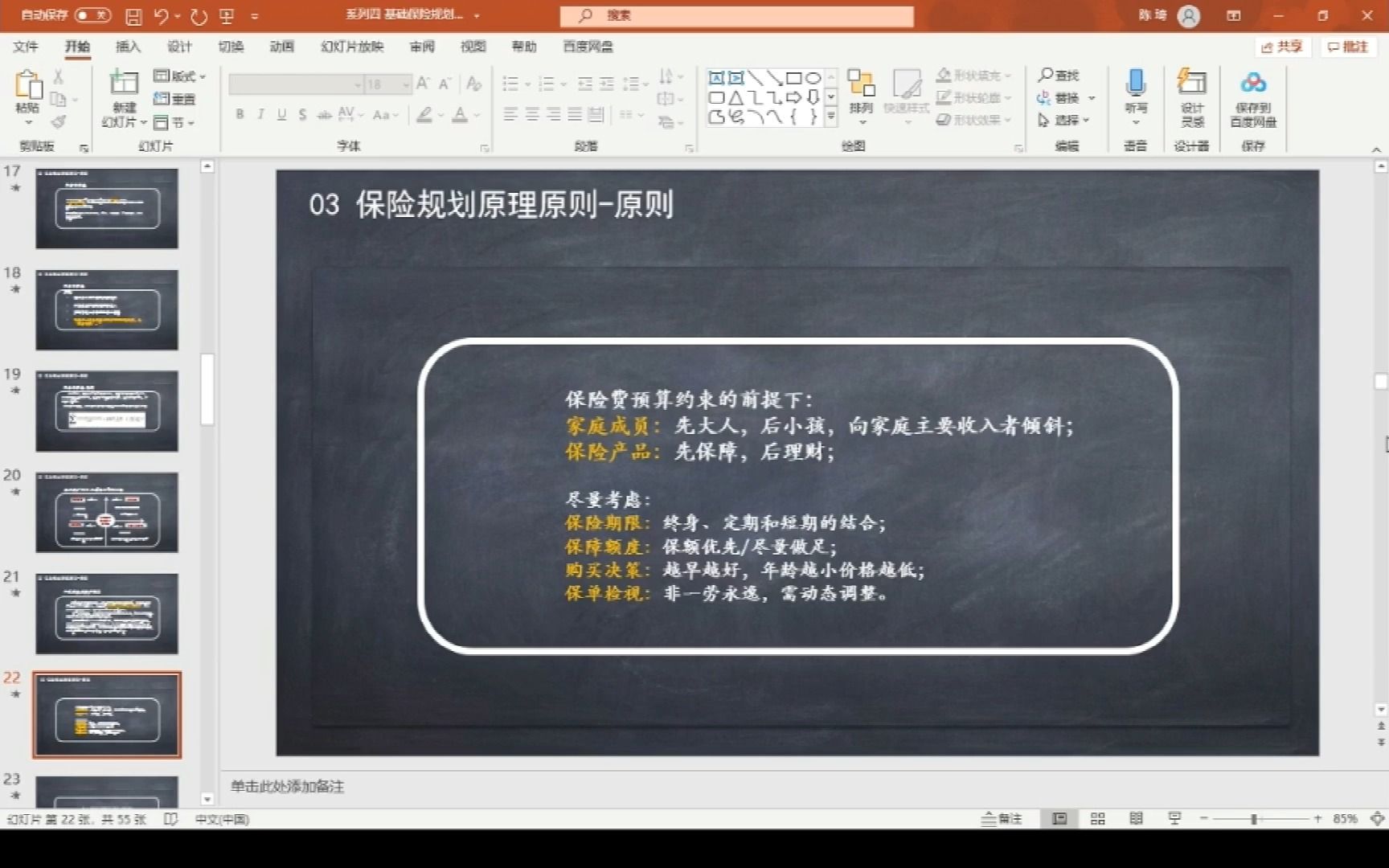Click the notes area 单击此处添加备注
Image resolution: width=1389 pixels, height=868 pixels.
287,787
